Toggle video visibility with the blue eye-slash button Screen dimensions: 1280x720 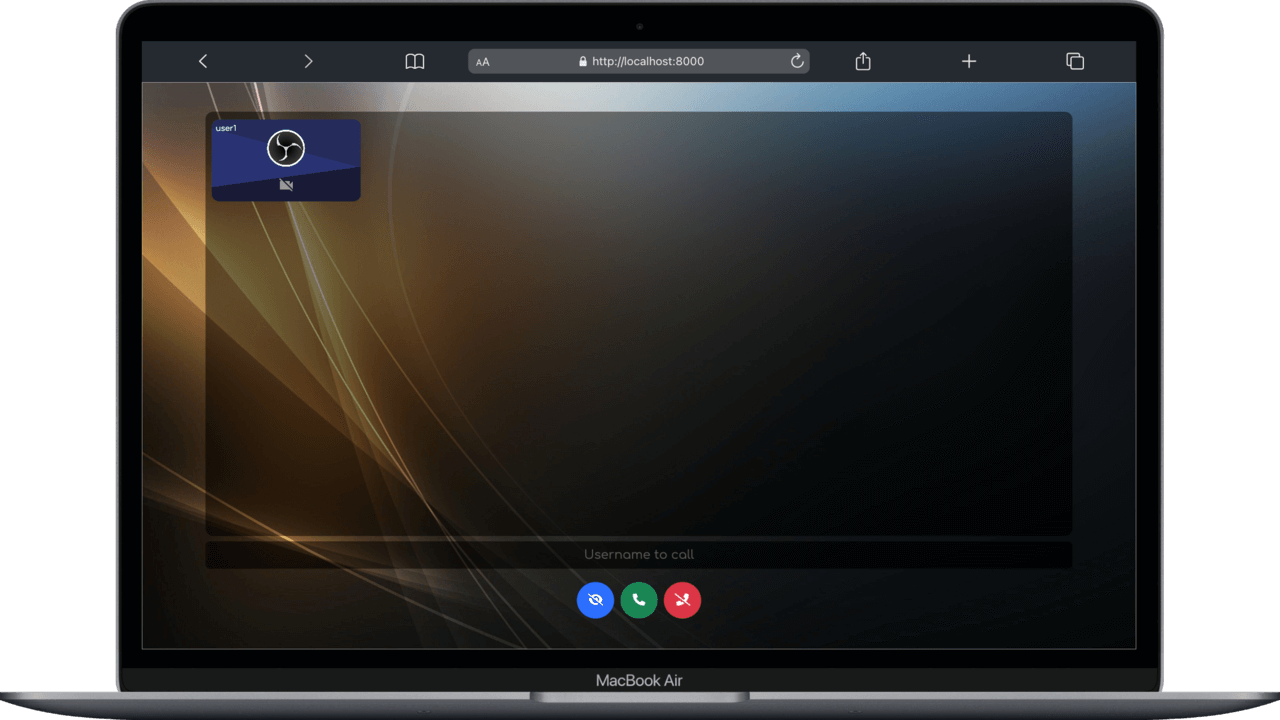click(x=595, y=600)
